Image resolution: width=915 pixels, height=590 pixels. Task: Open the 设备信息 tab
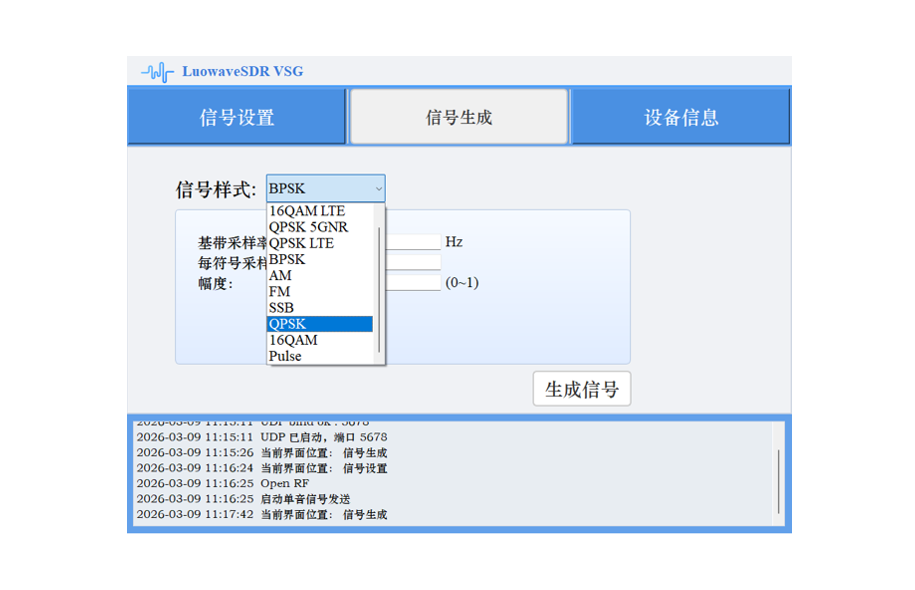pos(680,116)
